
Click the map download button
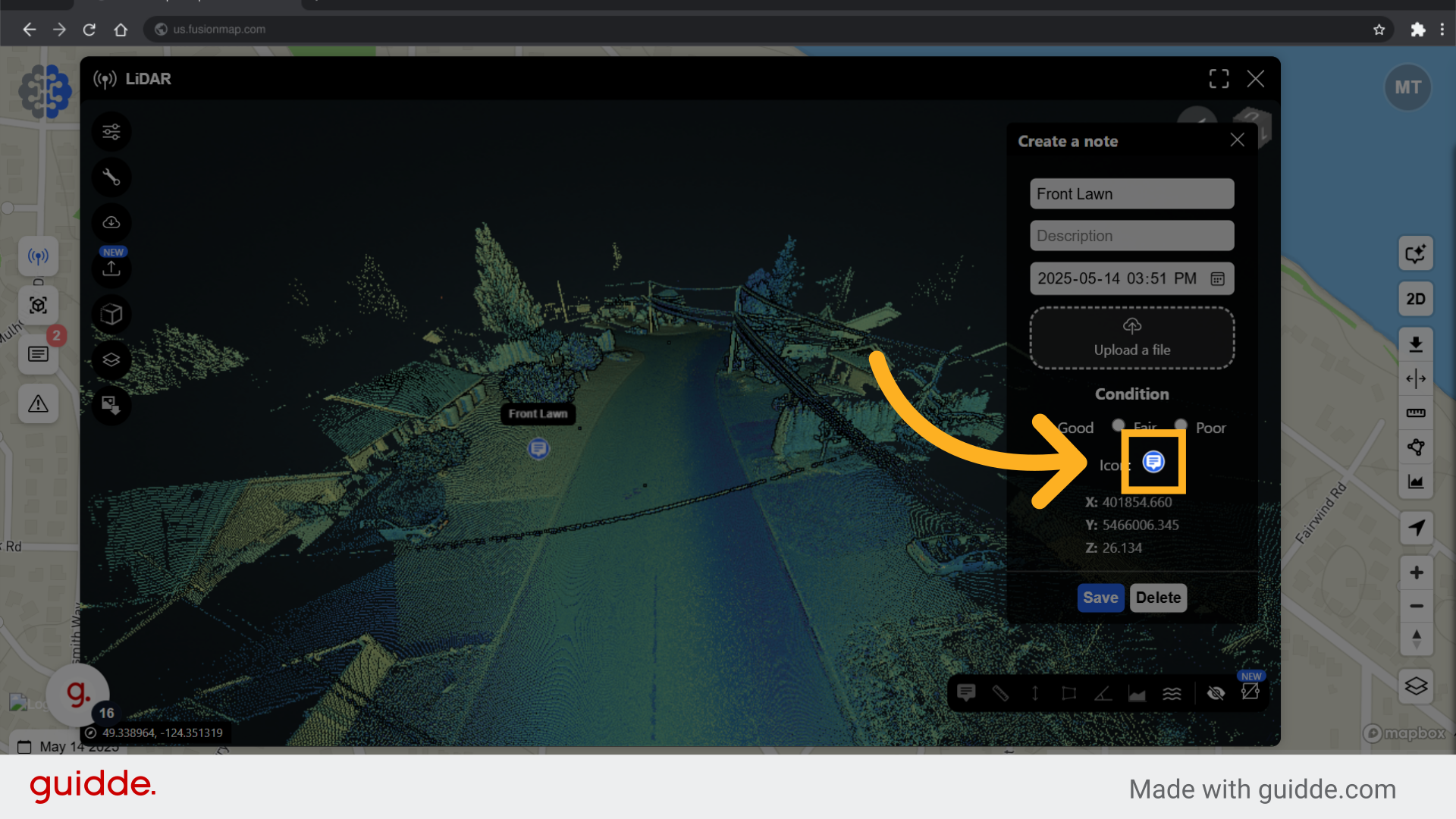[x=1415, y=344]
